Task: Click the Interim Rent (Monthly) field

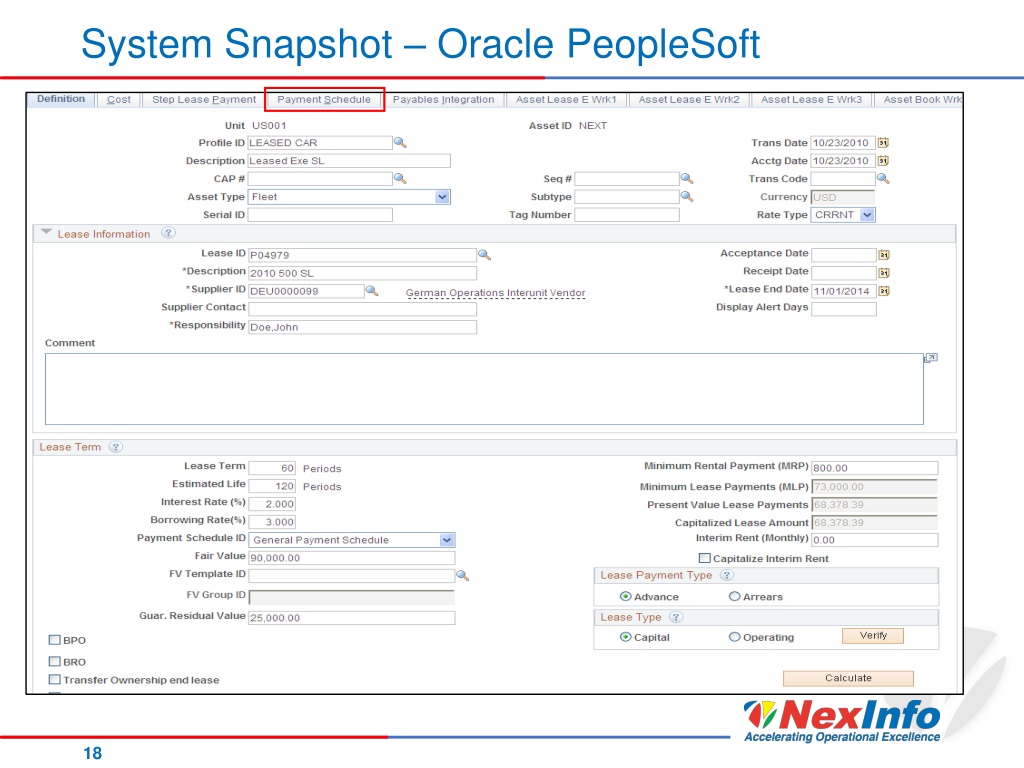Action: click(x=874, y=539)
